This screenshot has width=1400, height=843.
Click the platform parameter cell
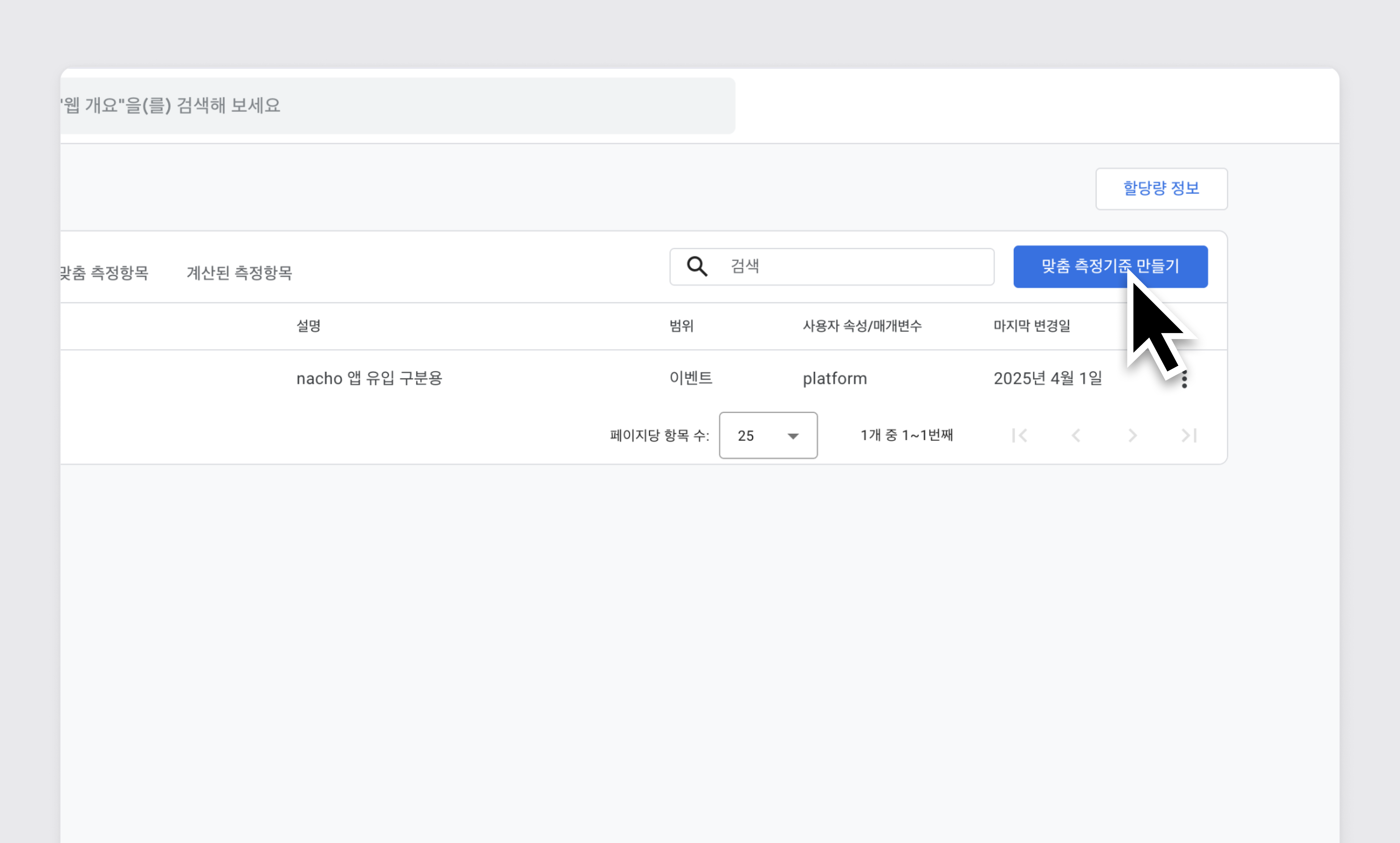(x=834, y=378)
